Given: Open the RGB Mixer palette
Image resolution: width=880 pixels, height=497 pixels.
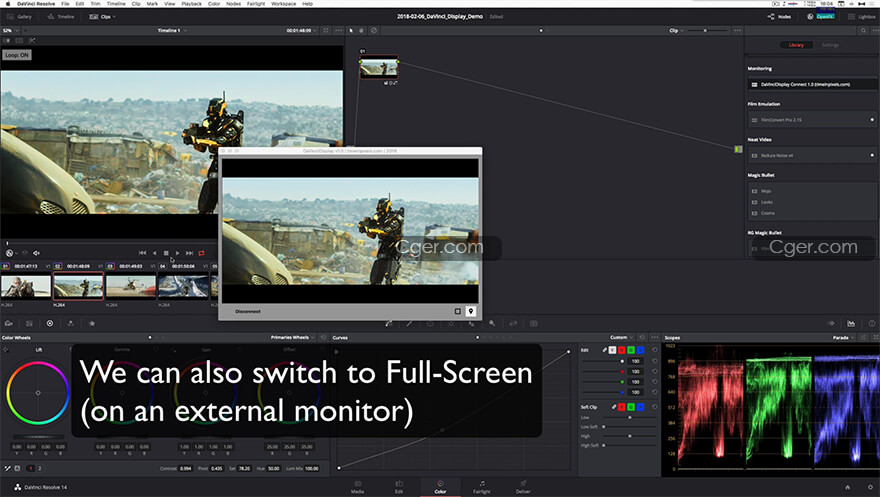Looking at the screenshot, I should (x=71, y=323).
